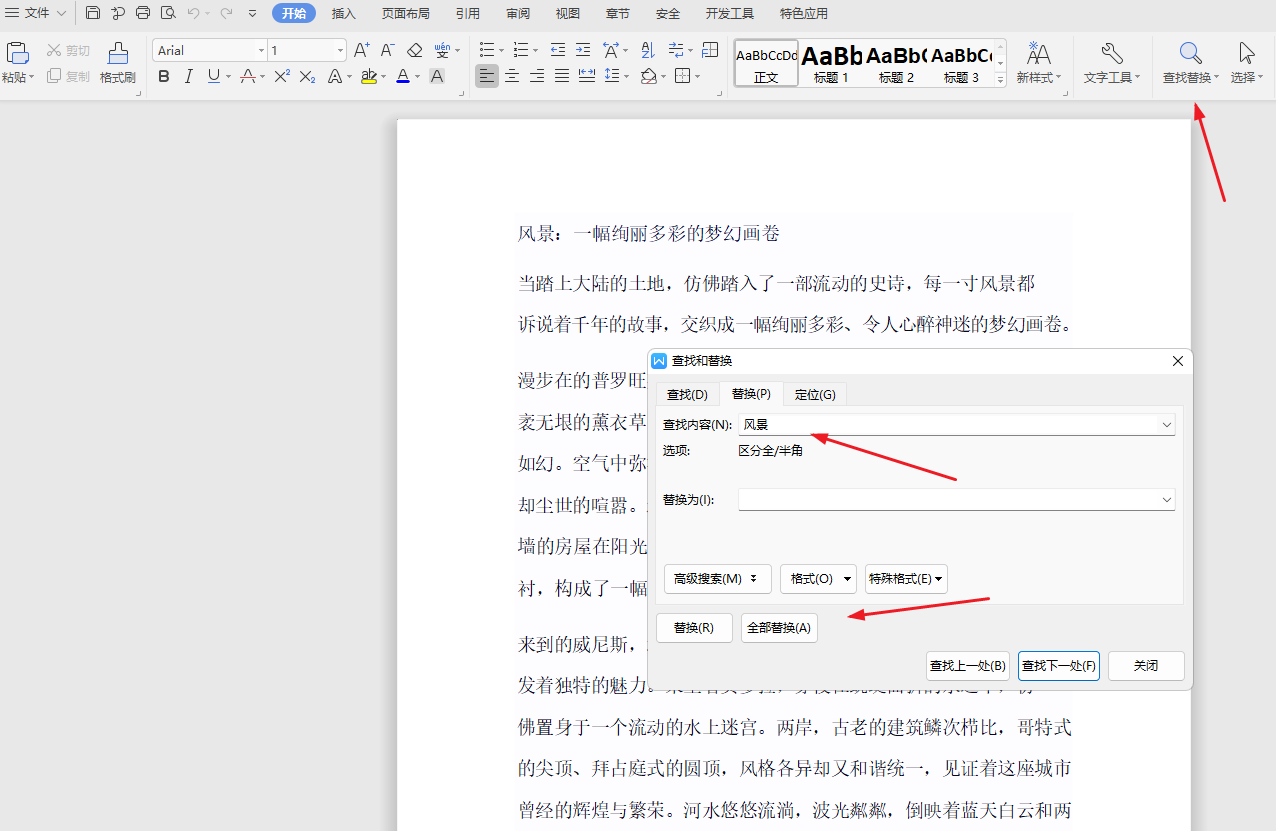Screen dimensions: 1276x831
Task: Enable center paragraph alignment
Action: click(x=511, y=76)
